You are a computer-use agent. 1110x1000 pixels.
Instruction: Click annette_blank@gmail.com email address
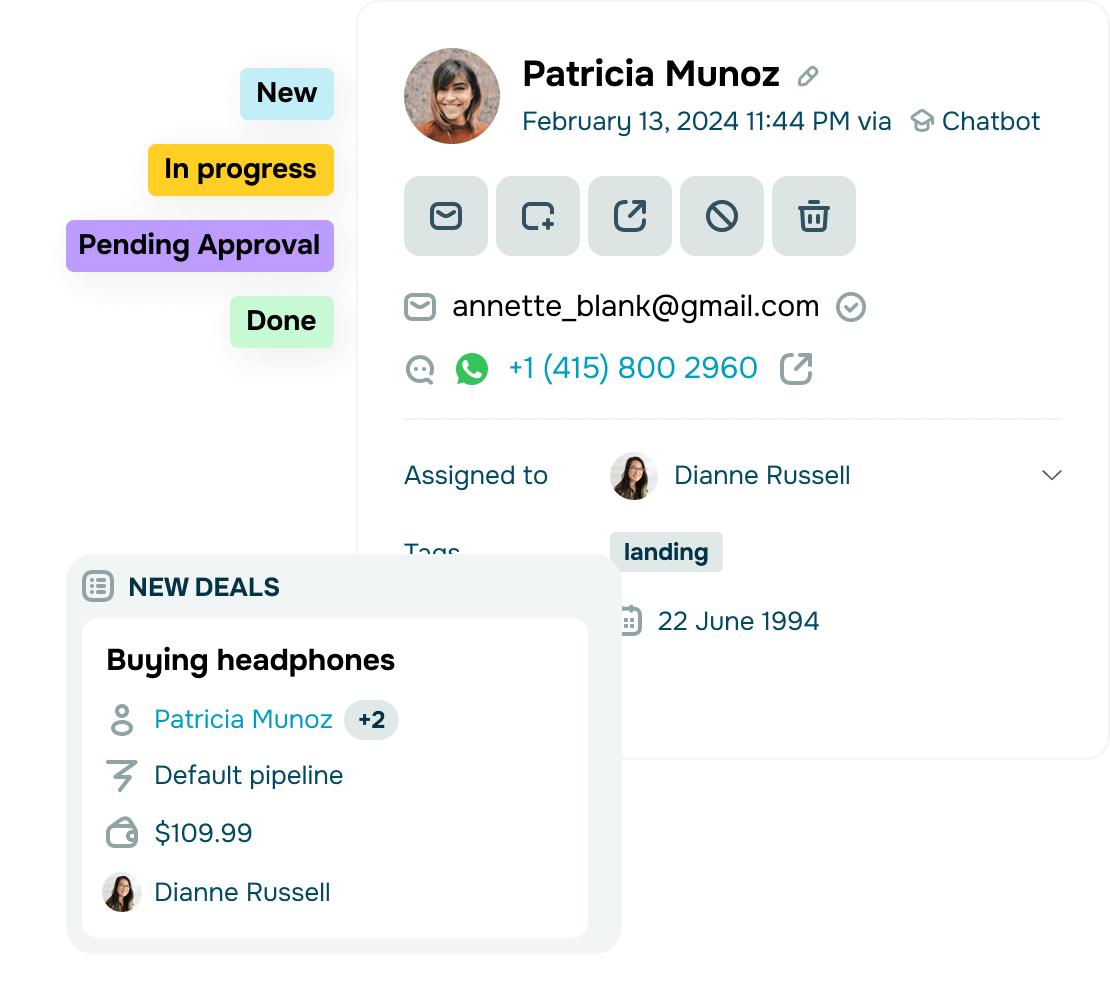[x=636, y=307]
